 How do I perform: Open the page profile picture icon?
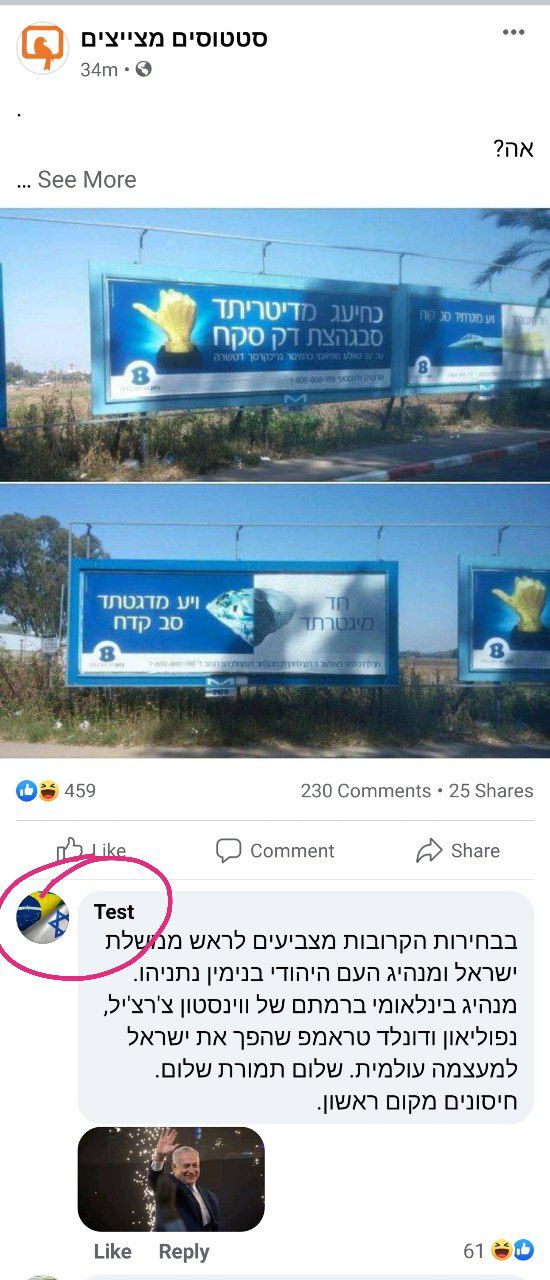coord(43,48)
